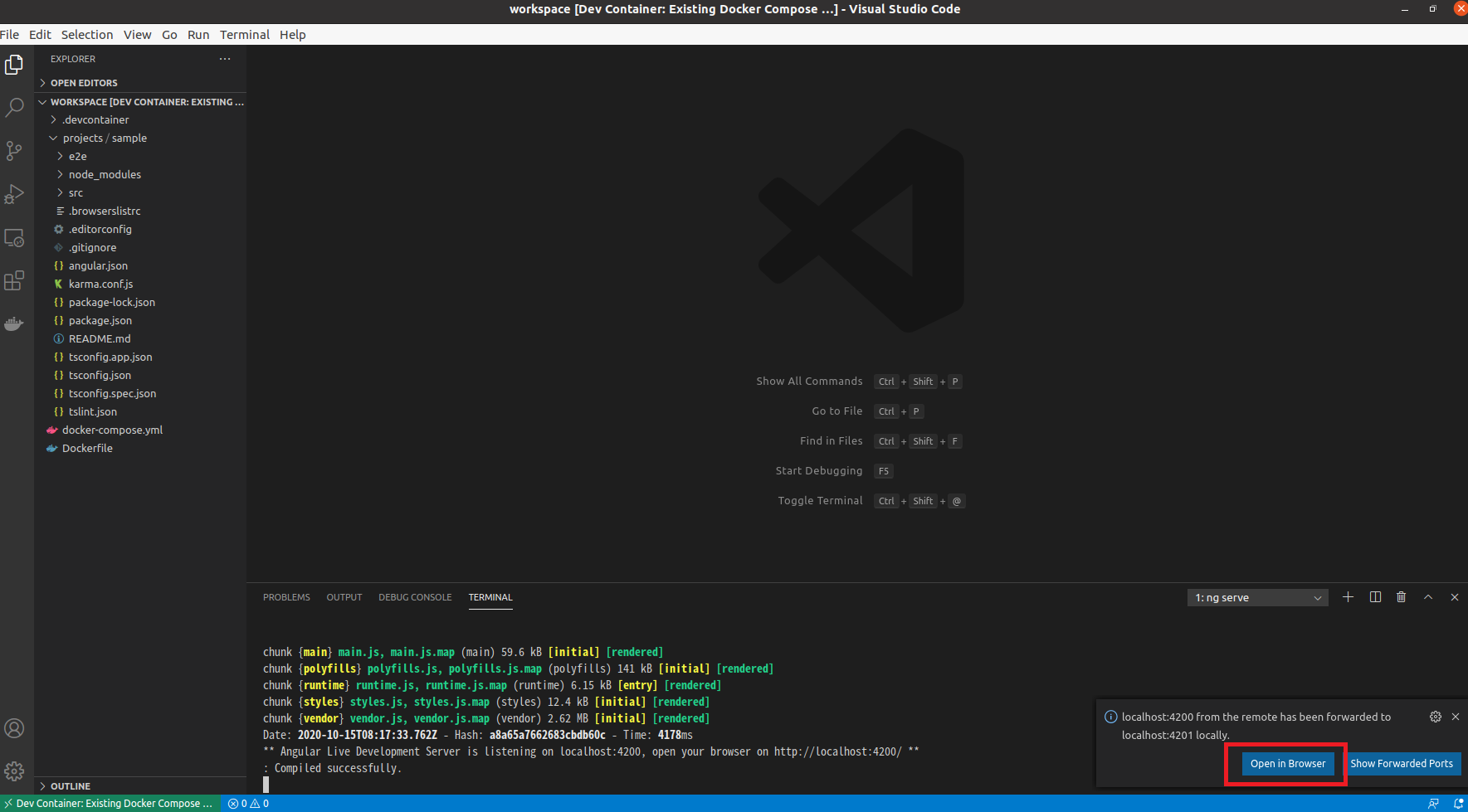The image size is (1468, 812).
Task: Open the notification's settings gear
Action: click(1436, 717)
